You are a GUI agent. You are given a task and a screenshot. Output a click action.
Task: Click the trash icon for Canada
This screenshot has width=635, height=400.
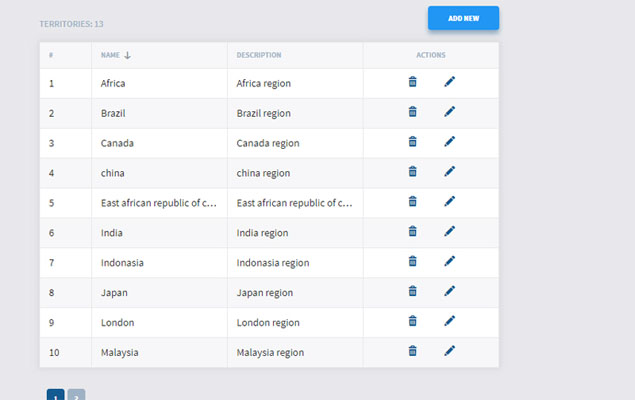(x=412, y=142)
